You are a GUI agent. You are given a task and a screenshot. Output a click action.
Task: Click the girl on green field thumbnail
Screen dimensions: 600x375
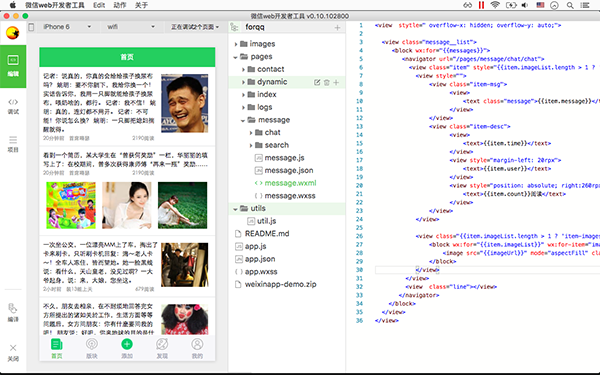click(183, 205)
